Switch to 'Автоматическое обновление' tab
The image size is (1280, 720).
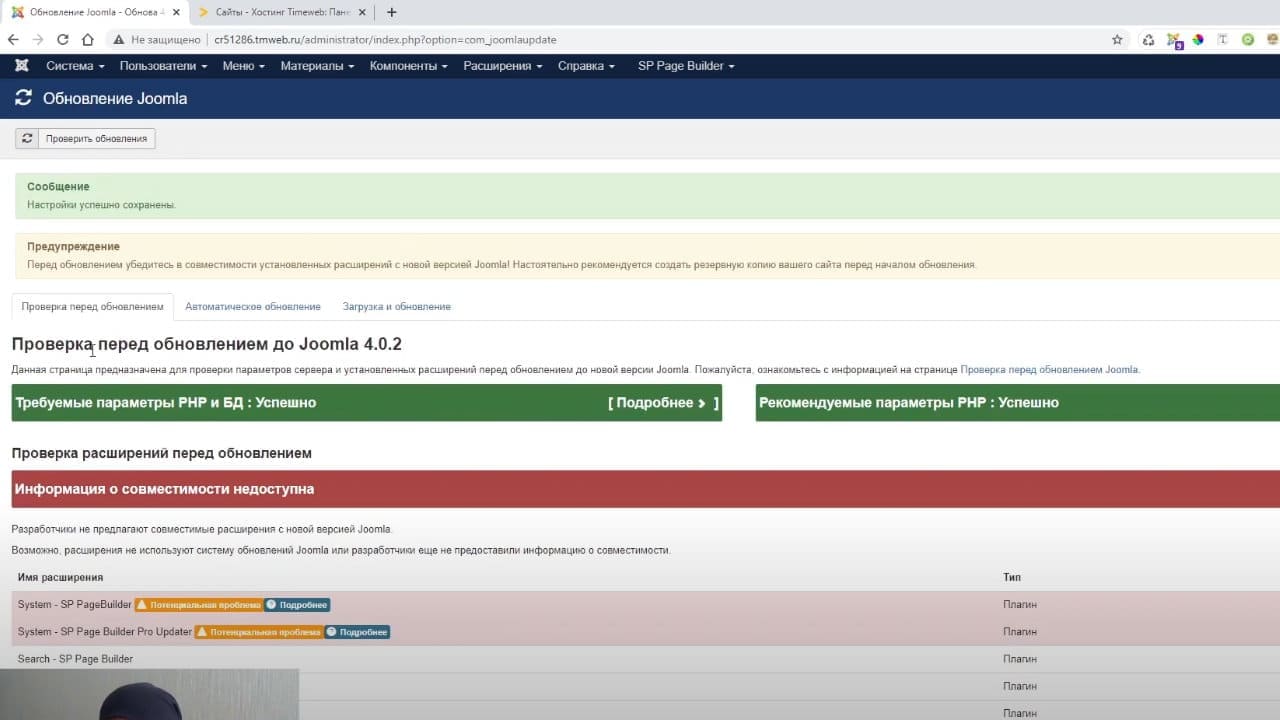pyautogui.click(x=253, y=306)
